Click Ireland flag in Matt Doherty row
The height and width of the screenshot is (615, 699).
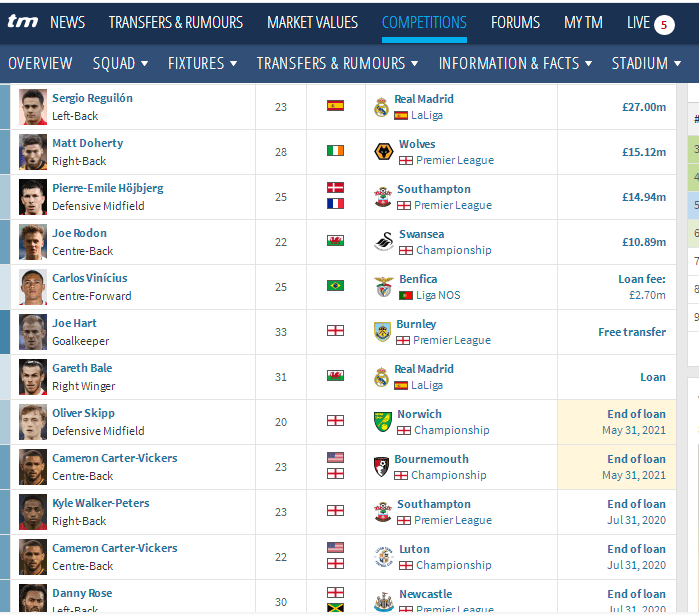click(x=335, y=151)
